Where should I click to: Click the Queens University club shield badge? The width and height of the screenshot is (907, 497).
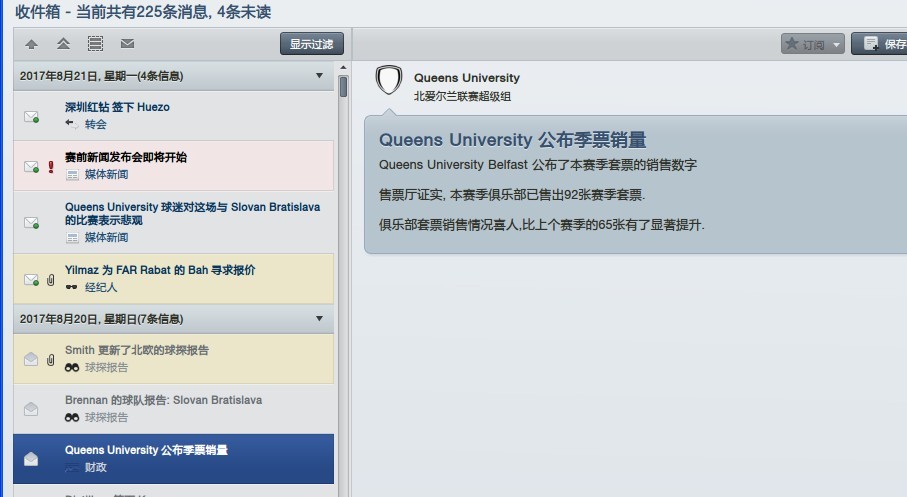(x=389, y=80)
